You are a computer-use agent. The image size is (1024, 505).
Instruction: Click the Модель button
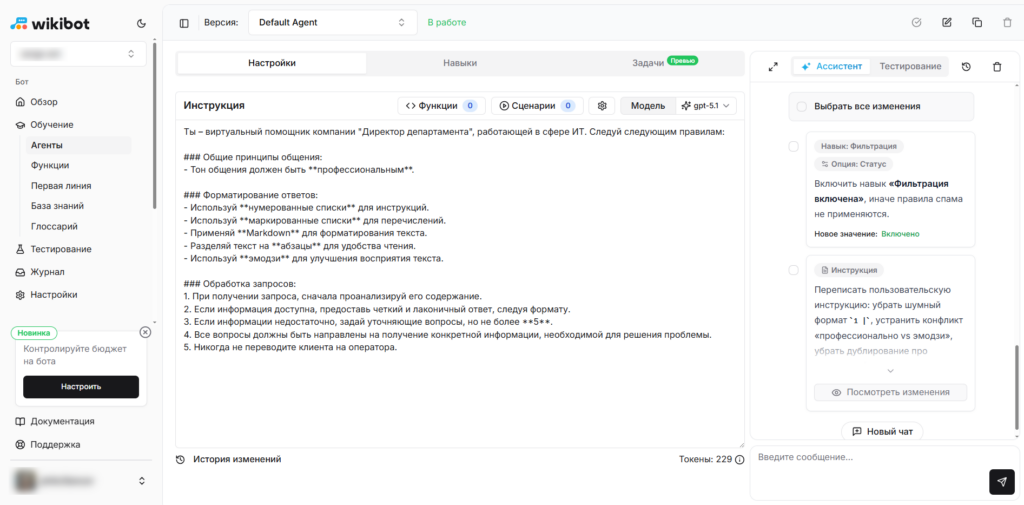[648, 105]
